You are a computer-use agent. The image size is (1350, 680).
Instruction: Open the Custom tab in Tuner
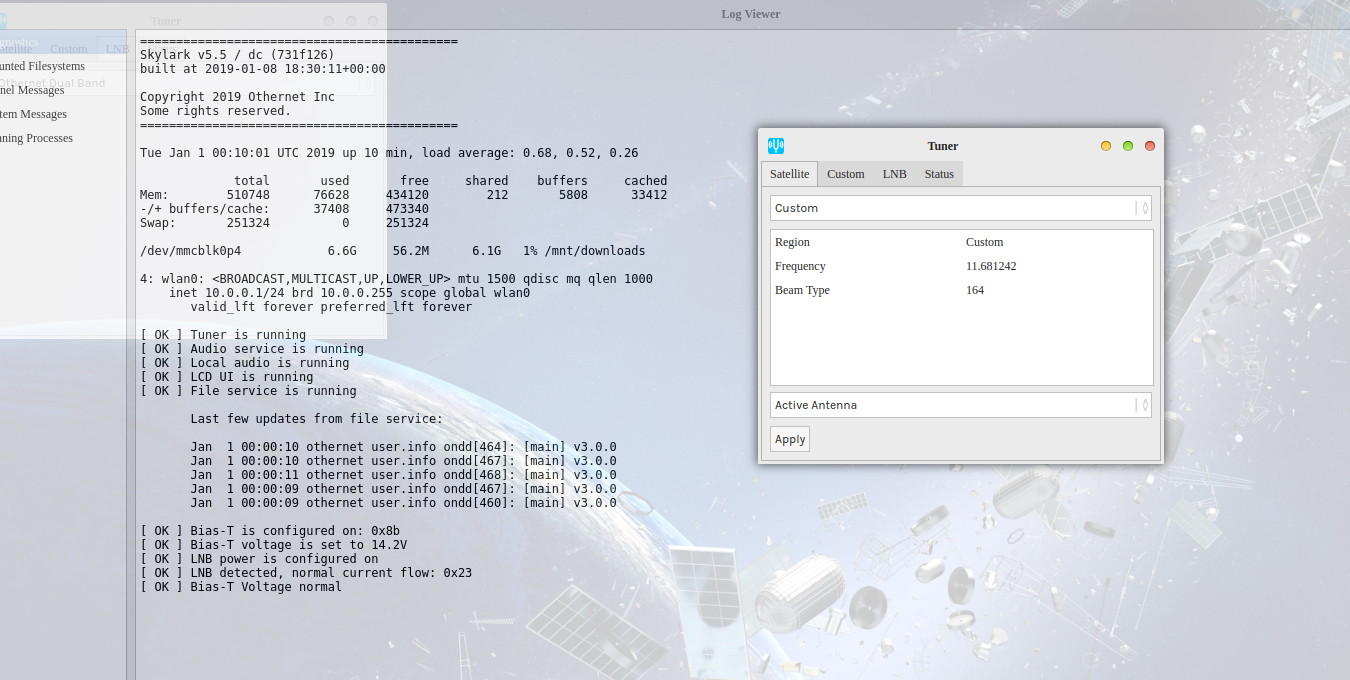click(845, 174)
